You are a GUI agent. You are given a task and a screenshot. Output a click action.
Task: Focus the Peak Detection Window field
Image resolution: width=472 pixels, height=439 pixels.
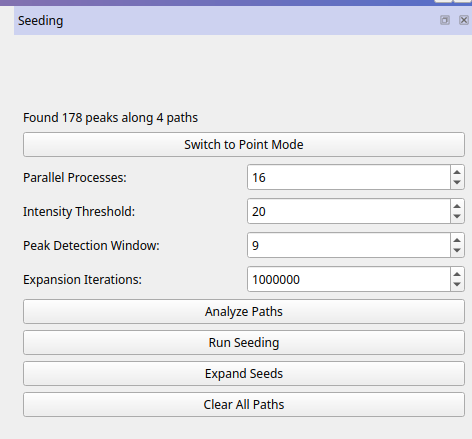point(349,245)
